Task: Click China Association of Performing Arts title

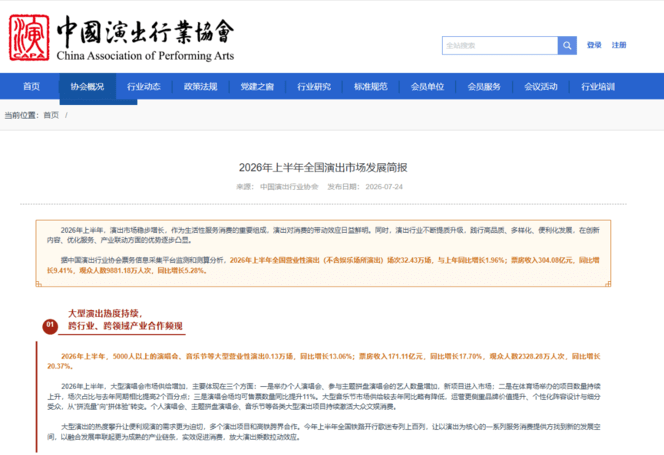Action: click(x=145, y=55)
